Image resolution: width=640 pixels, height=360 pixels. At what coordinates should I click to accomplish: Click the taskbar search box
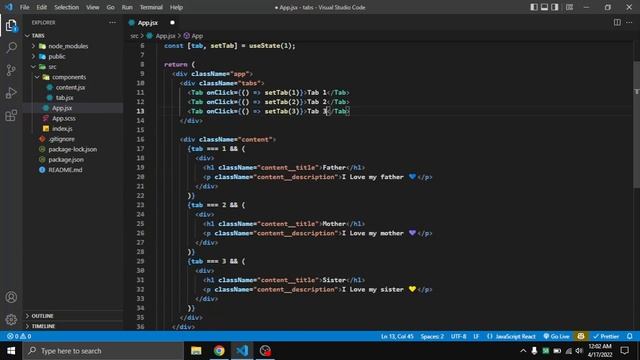click(x=103, y=351)
